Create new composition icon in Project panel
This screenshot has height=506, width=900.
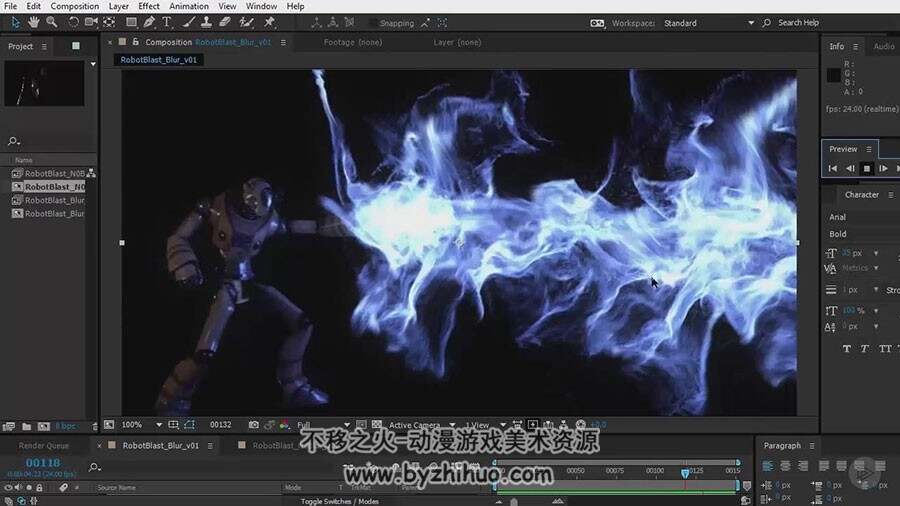44,426
